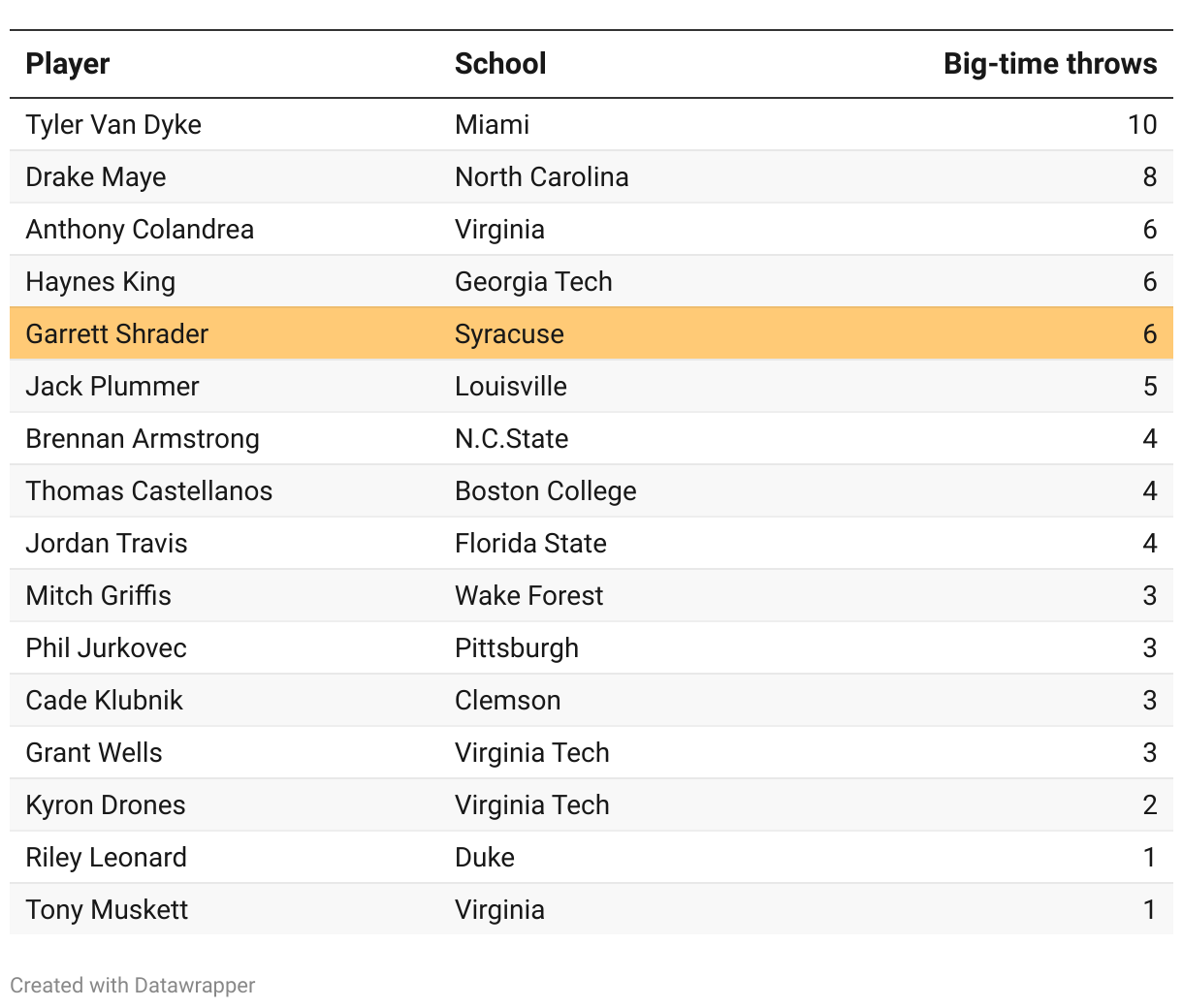
Task: Select the Boston College cell
Action: (545, 491)
